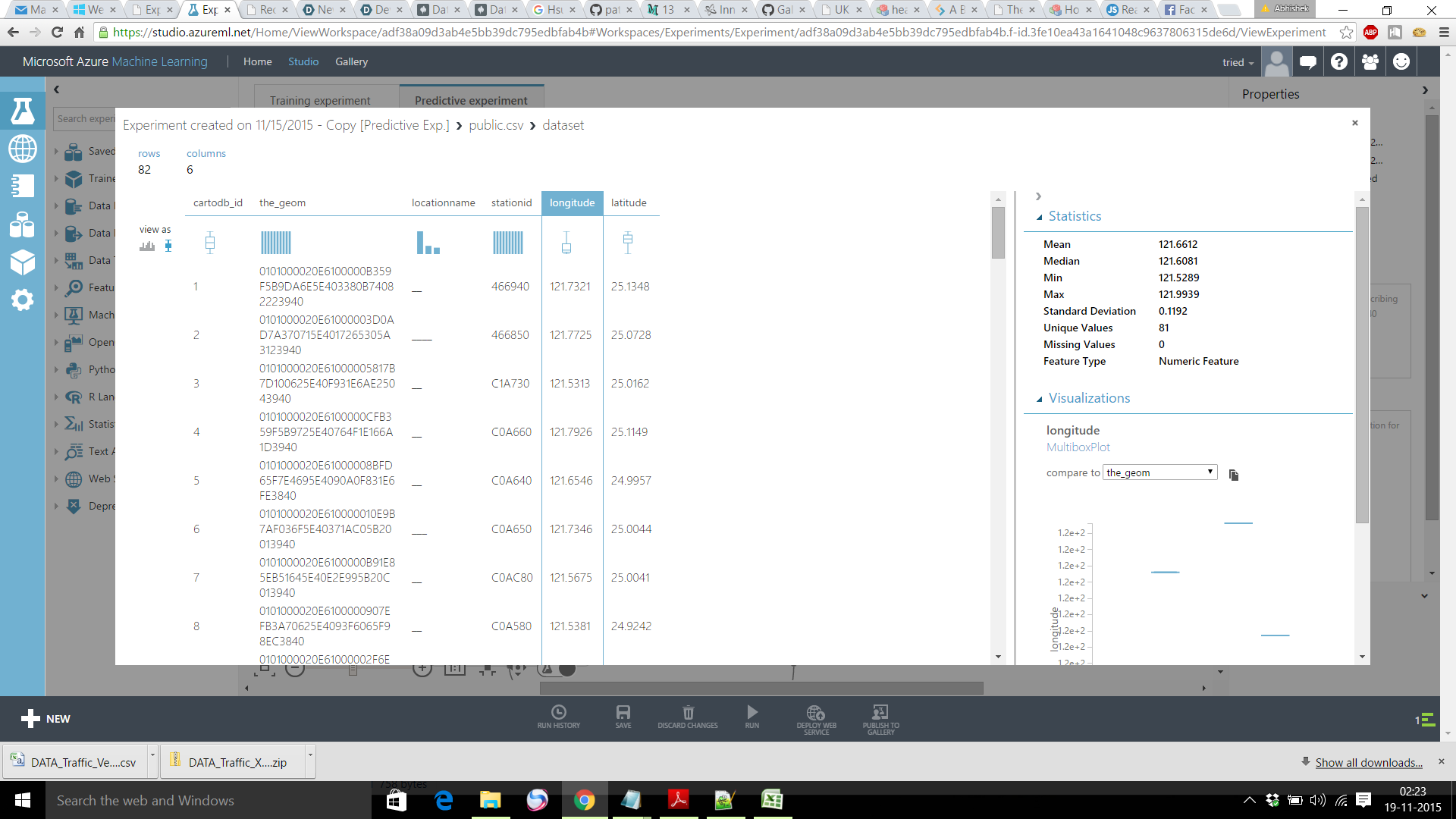Open Web Services globe icon
The height and width of the screenshot is (819, 1456).
tap(22, 149)
